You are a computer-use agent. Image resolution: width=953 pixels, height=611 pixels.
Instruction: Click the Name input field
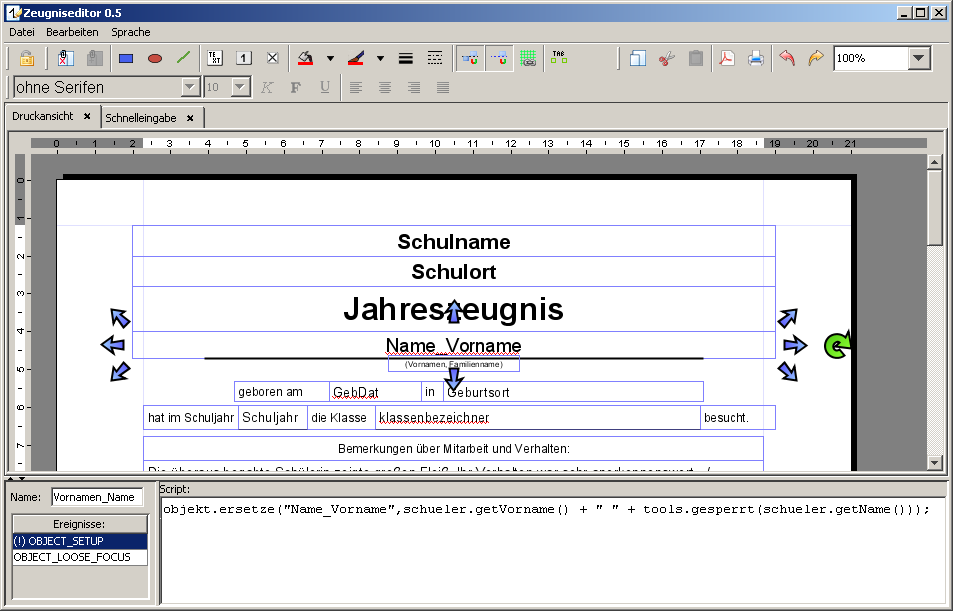(x=97, y=497)
